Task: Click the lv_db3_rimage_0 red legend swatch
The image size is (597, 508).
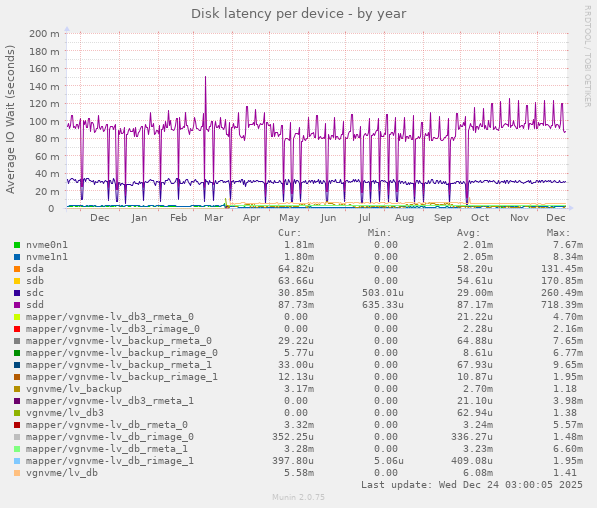Action: coord(17,329)
